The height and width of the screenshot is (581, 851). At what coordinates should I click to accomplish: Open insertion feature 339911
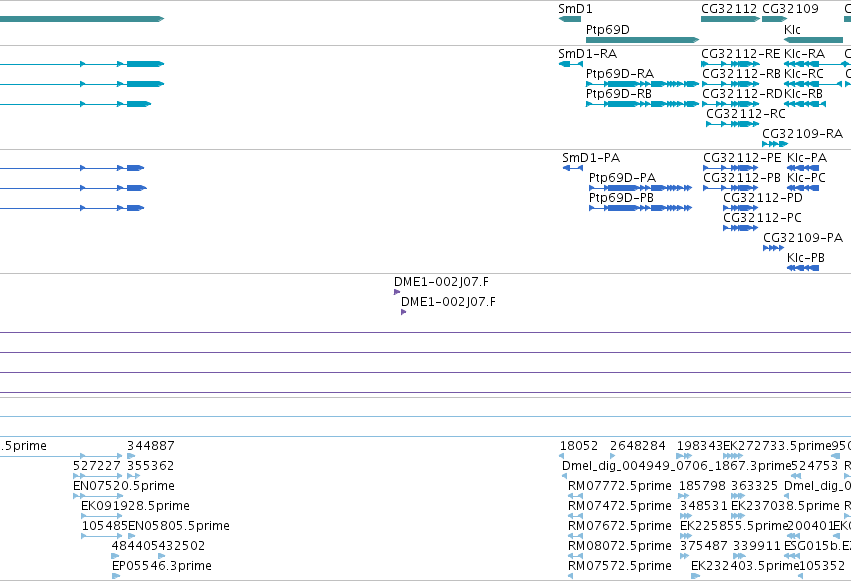coord(739,556)
